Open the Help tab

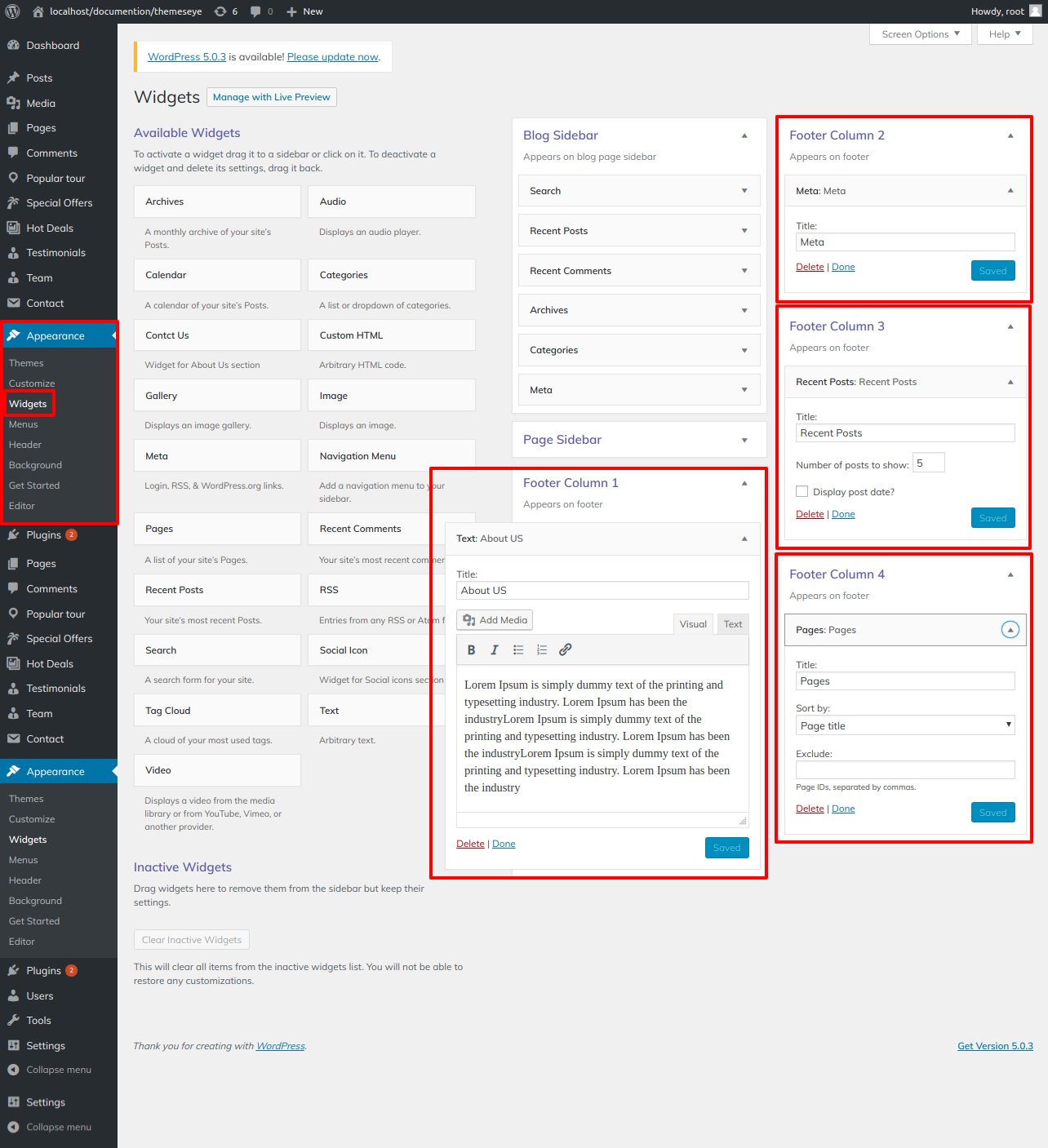[1005, 34]
